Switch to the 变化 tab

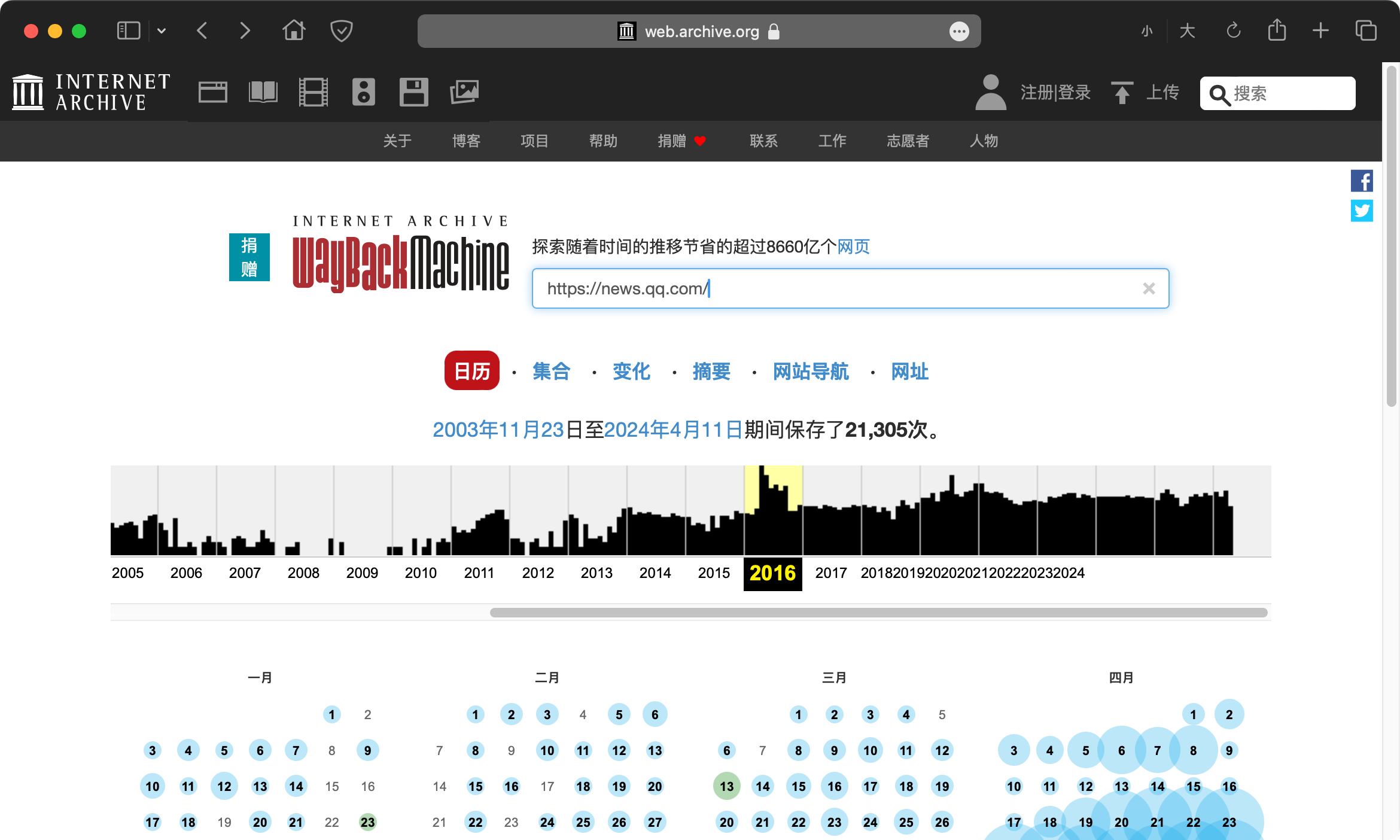pos(631,372)
